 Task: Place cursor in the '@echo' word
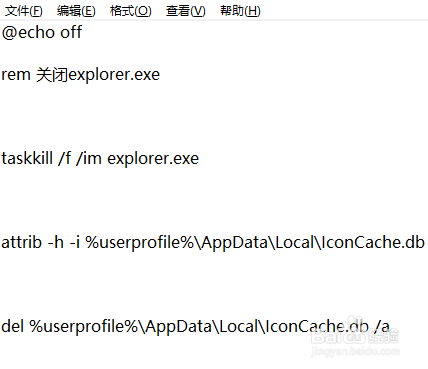pyautogui.click(x=28, y=33)
